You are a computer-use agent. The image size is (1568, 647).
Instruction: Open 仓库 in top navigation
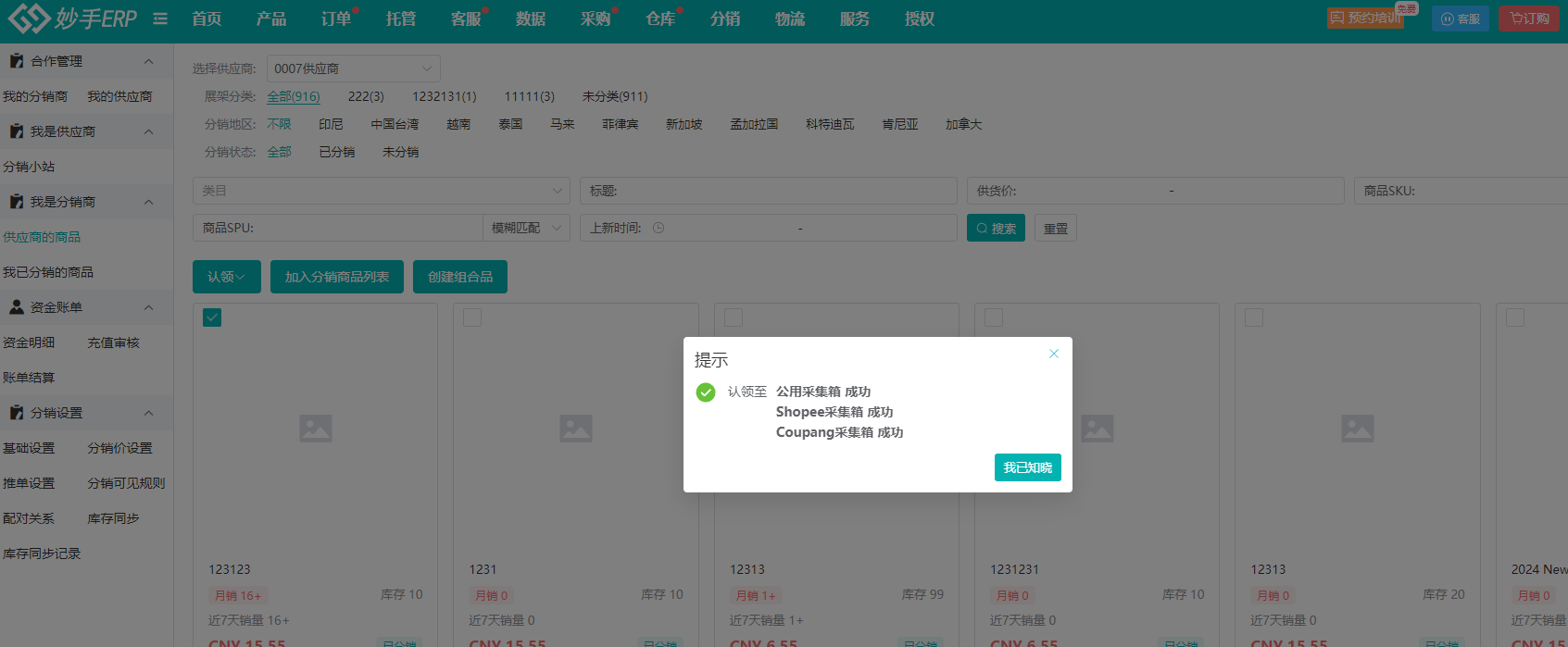point(660,19)
